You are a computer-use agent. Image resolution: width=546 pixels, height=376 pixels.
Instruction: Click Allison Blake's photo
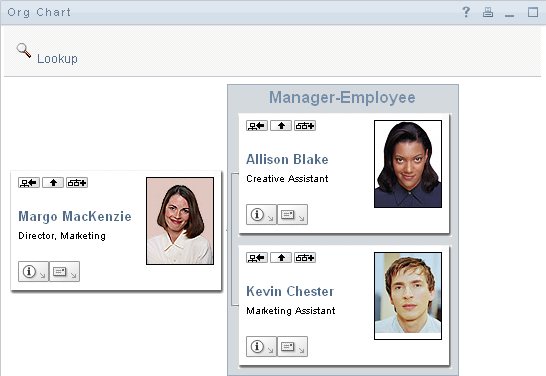[408, 164]
